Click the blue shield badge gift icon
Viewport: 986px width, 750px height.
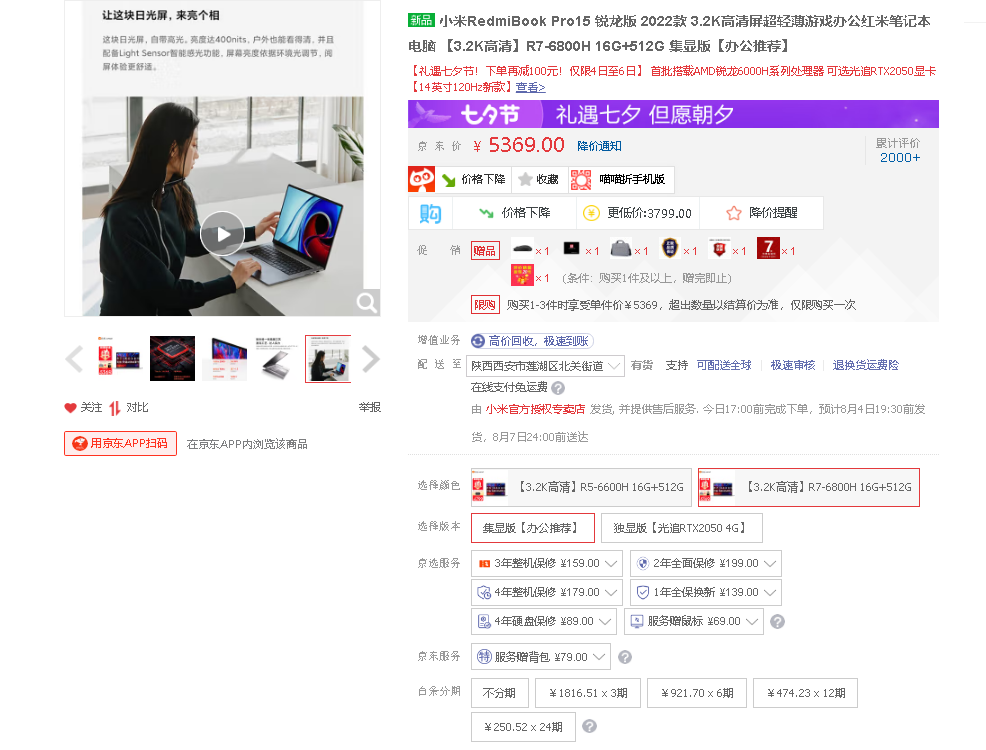670,248
